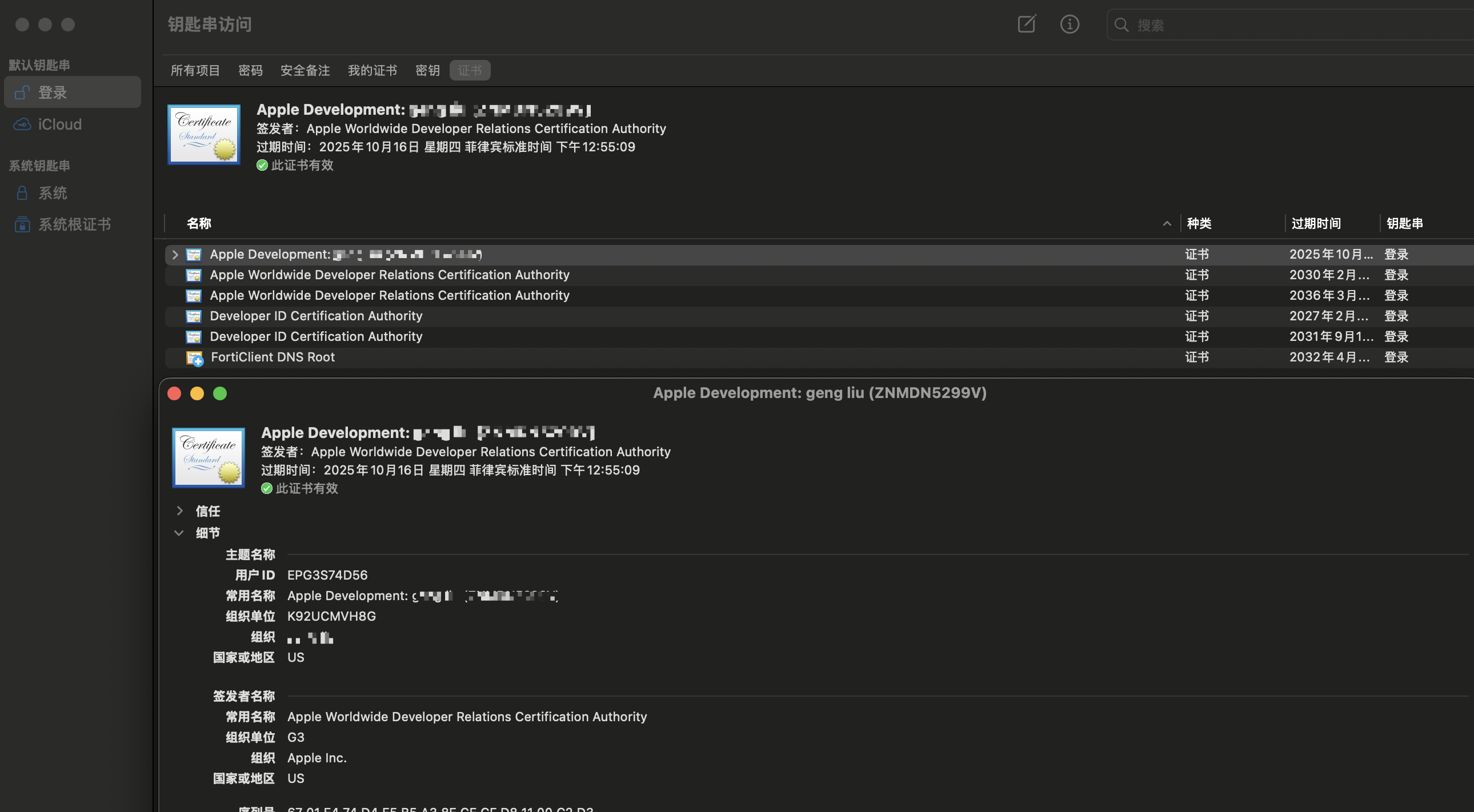The image size is (1474, 812).
Task: Expand the 信任 section in detail window
Action: click(179, 510)
